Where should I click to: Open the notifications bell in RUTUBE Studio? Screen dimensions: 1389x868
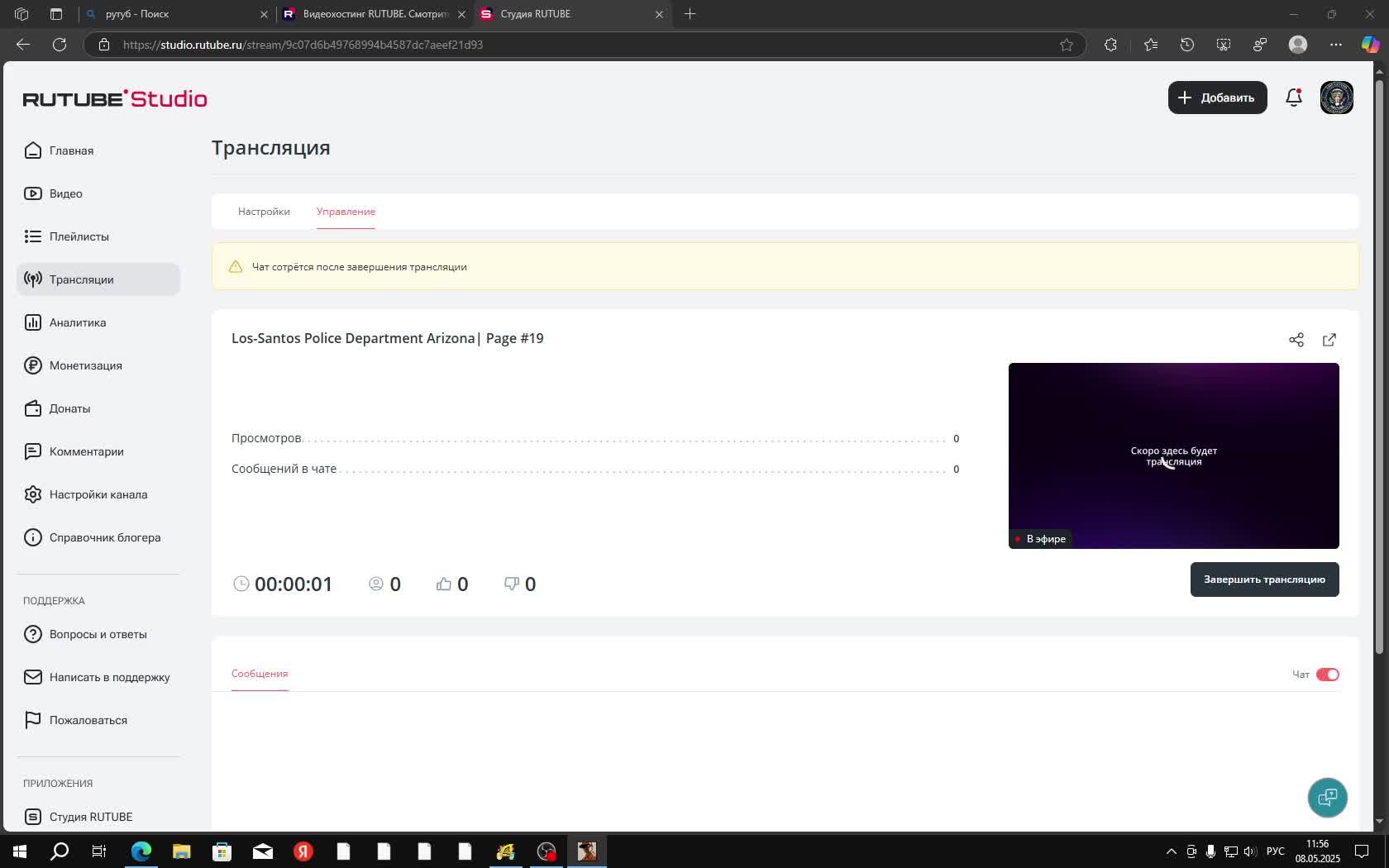point(1294,98)
